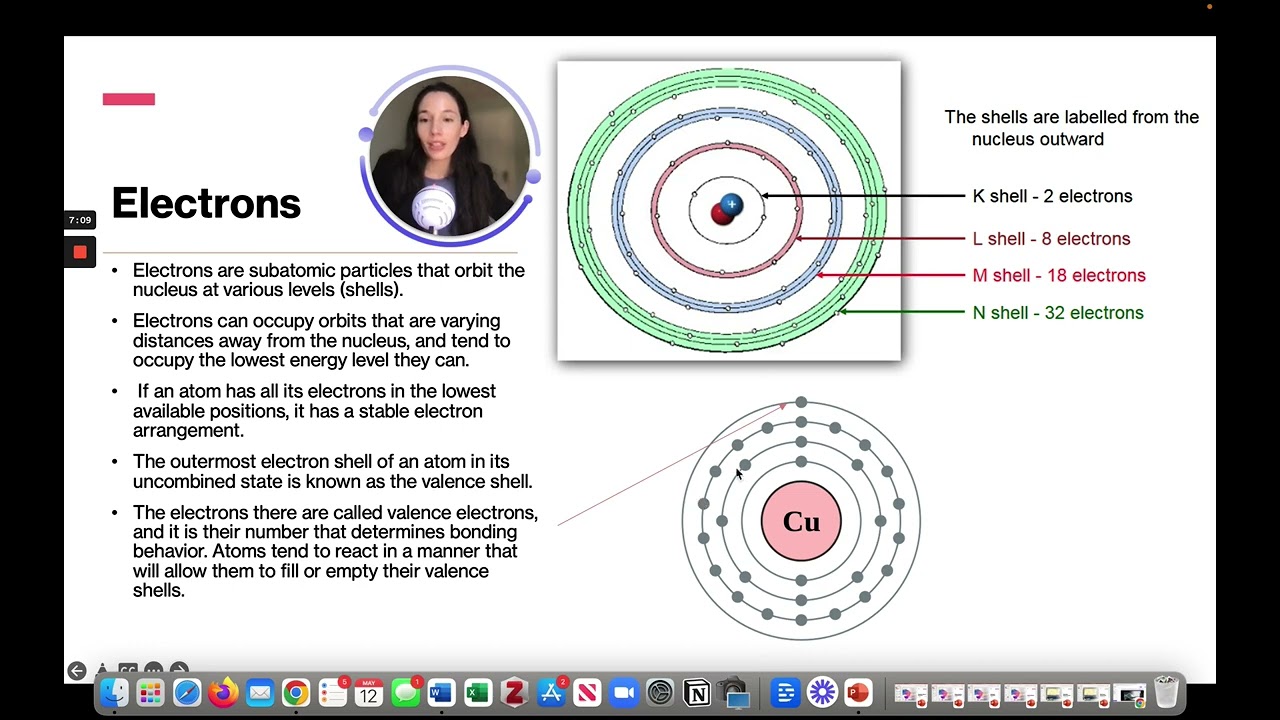Open System Preferences from the dock
Viewport: 1280px width, 720px height.
(x=660, y=693)
